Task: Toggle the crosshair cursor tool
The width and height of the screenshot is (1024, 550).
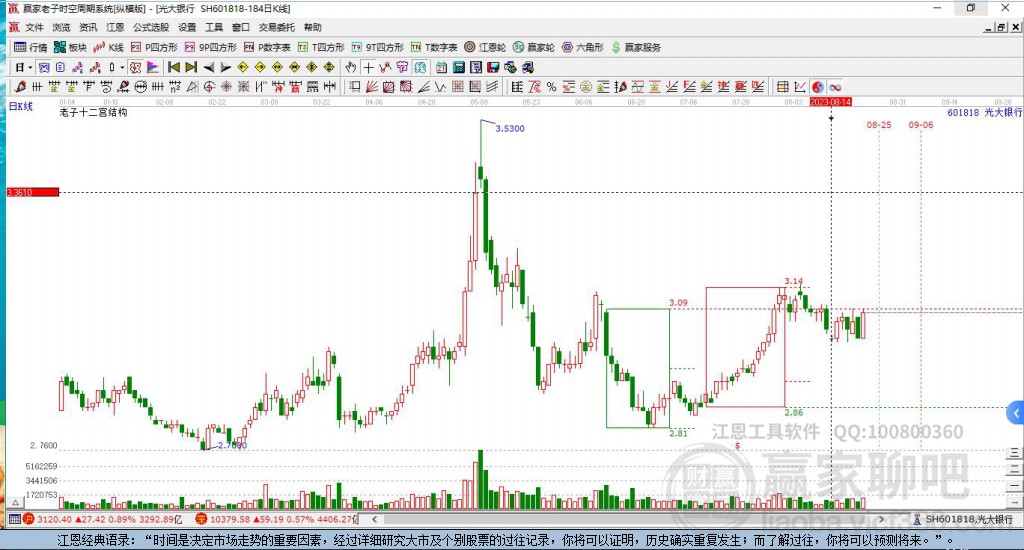Action: click(x=368, y=67)
